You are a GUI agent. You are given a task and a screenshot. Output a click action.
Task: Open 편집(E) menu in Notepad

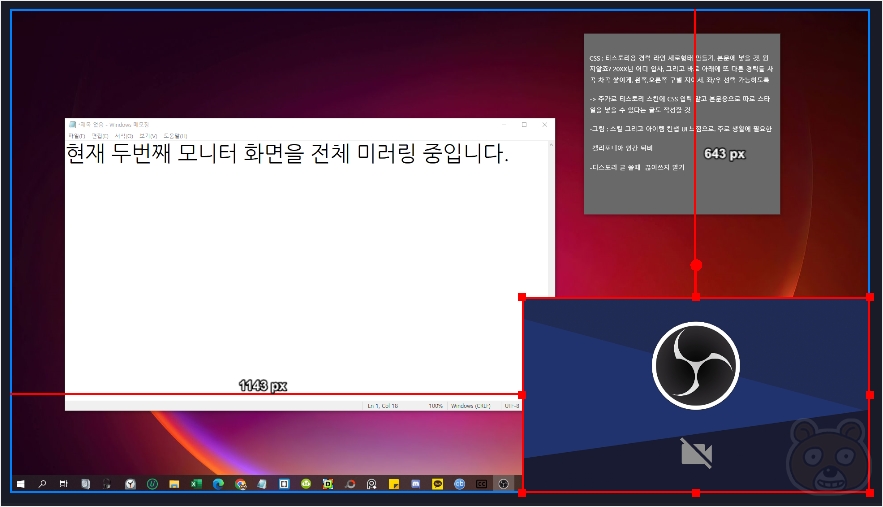pos(100,136)
